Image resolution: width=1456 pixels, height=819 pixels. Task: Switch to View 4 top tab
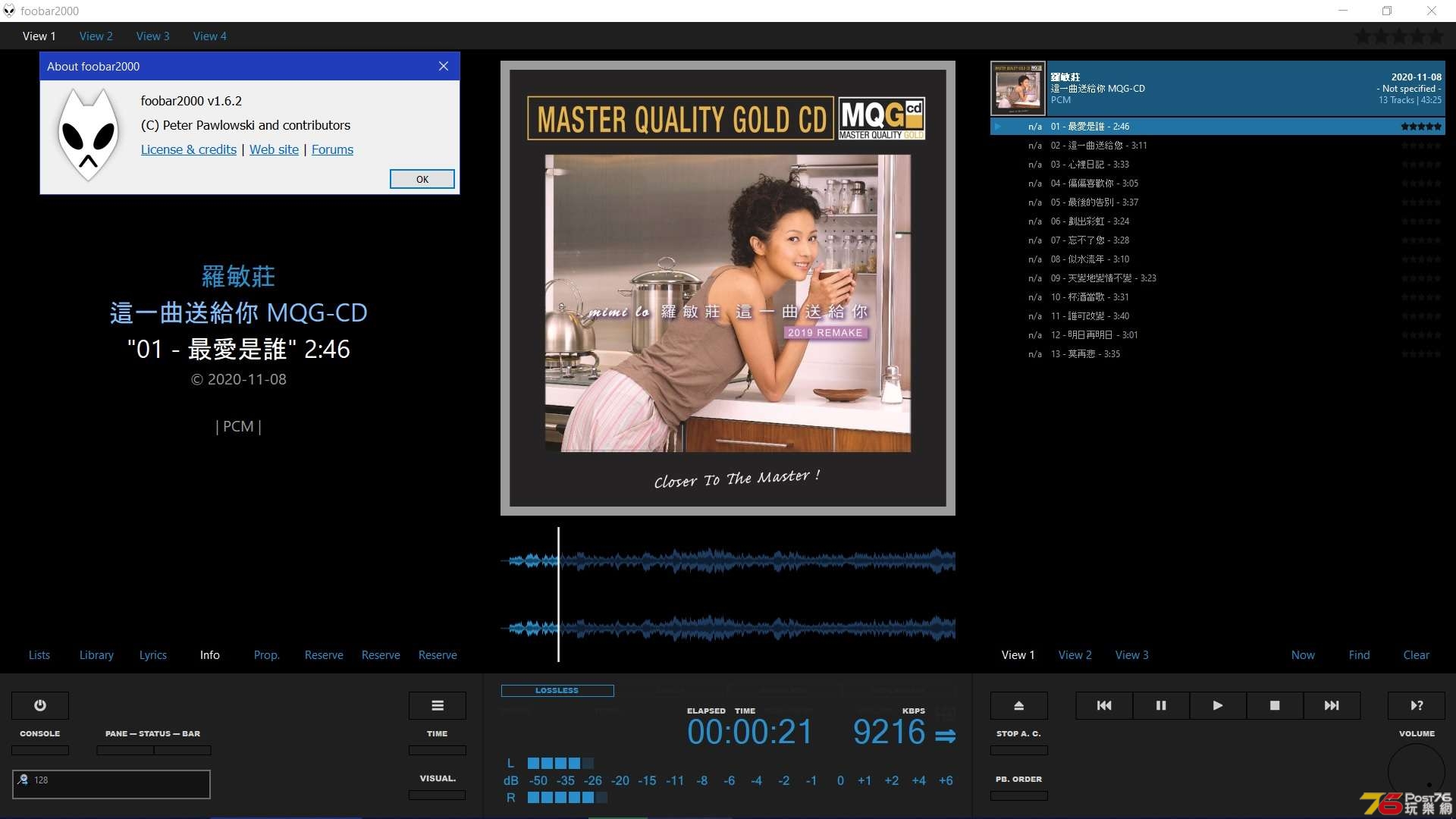pyautogui.click(x=210, y=36)
